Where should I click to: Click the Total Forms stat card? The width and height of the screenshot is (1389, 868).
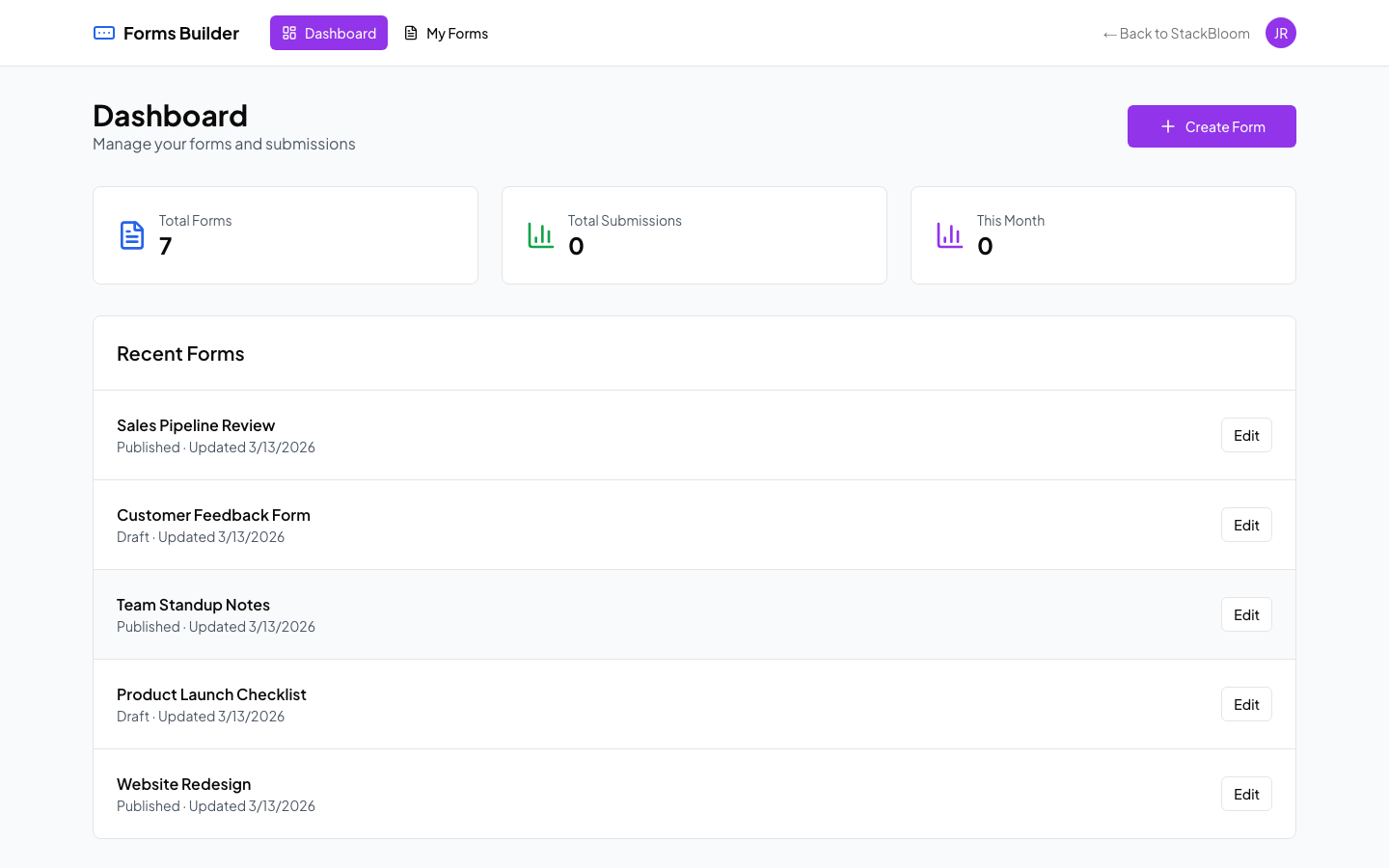286,234
